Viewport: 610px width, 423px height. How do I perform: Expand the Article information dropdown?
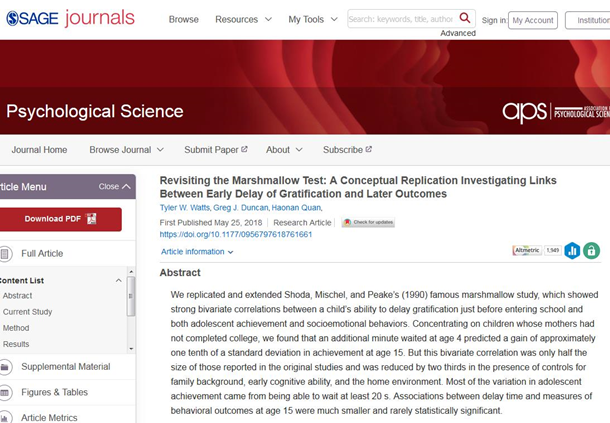click(197, 252)
